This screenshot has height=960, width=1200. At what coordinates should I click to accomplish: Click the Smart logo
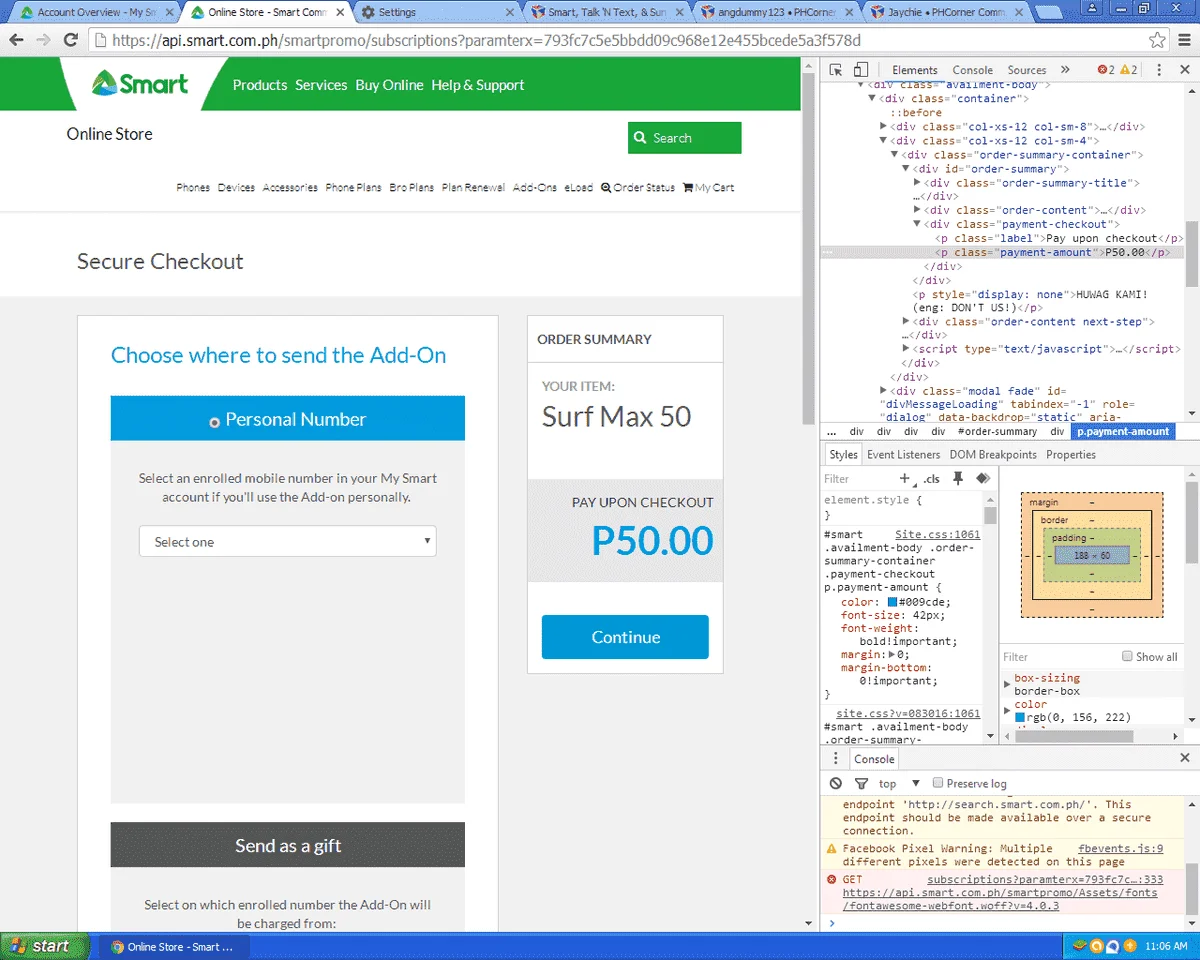(140, 83)
